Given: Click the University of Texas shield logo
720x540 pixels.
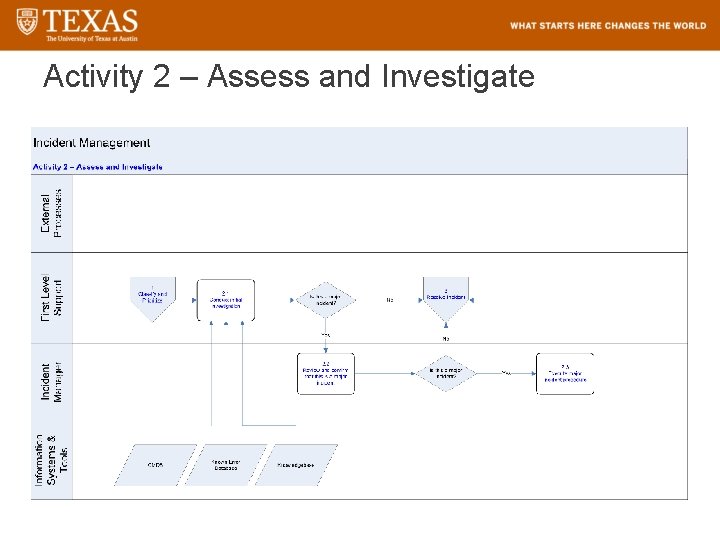Looking at the screenshot, I should (x=27, y=21).
